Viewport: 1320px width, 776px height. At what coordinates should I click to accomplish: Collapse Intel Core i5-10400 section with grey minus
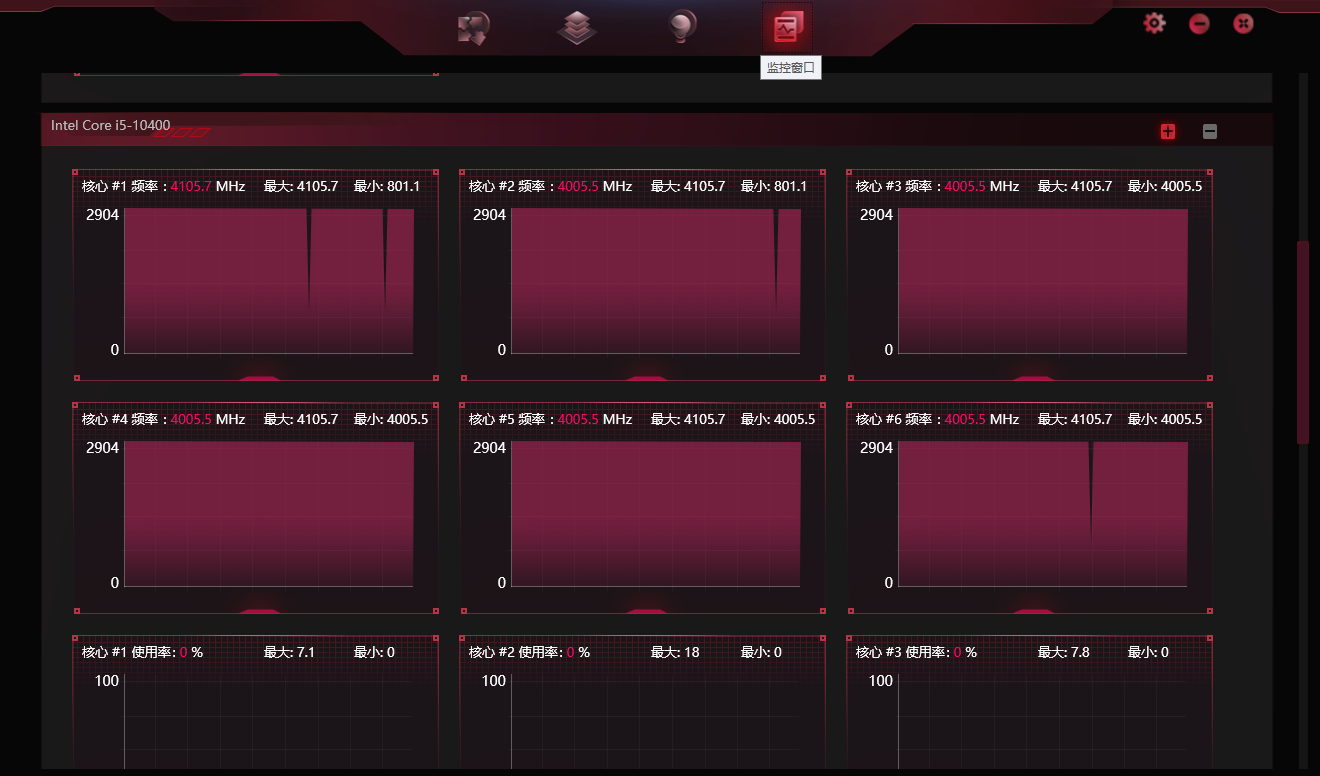(1209, 131)
